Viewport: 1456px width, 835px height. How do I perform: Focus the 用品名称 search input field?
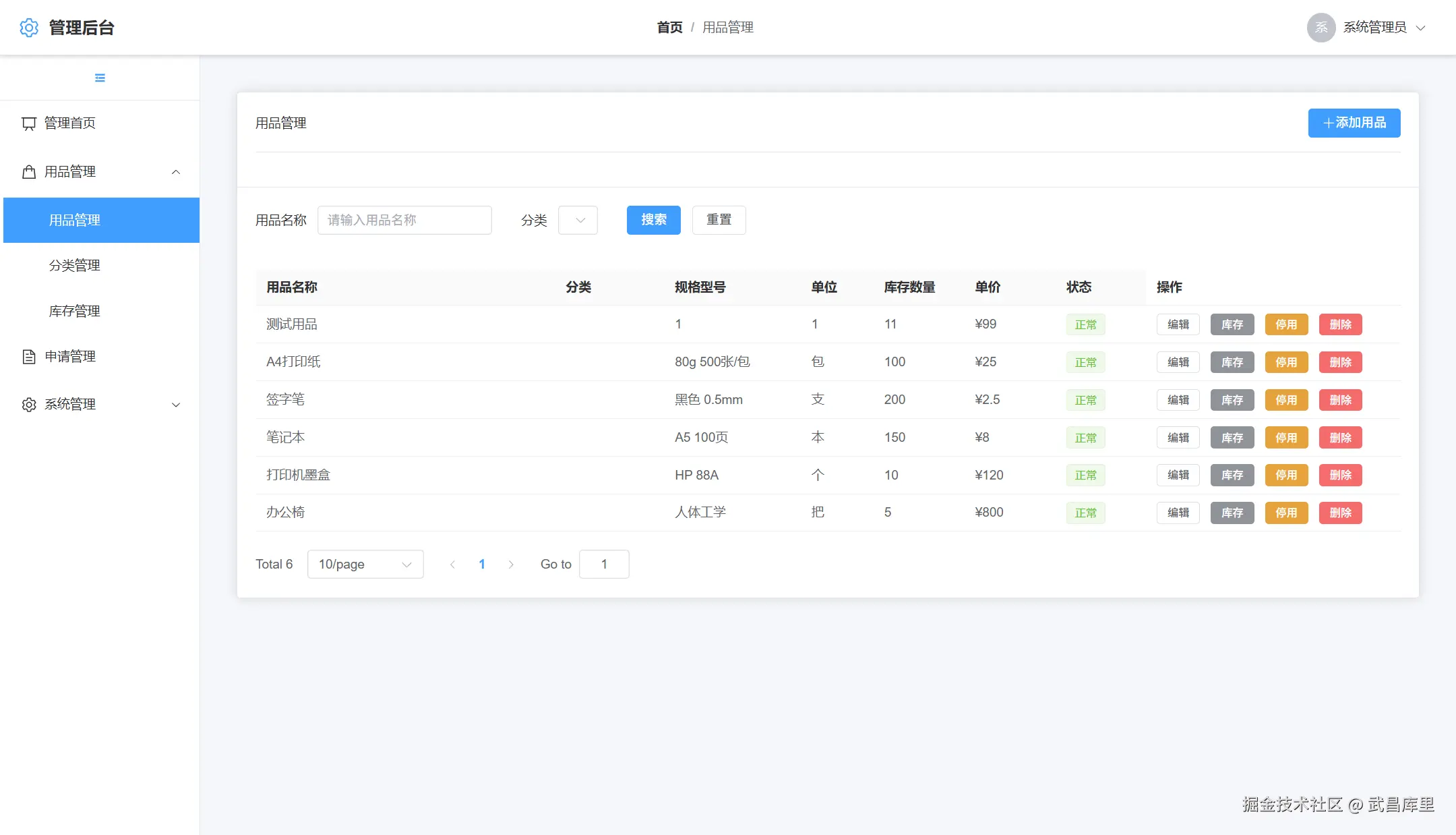point(404,221)
